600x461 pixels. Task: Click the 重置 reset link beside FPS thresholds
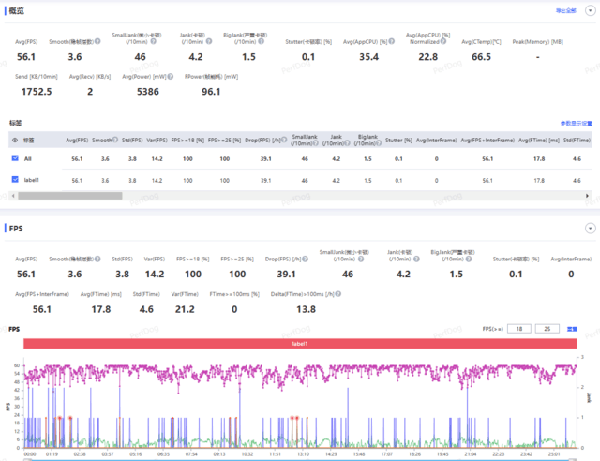(573, 328)
